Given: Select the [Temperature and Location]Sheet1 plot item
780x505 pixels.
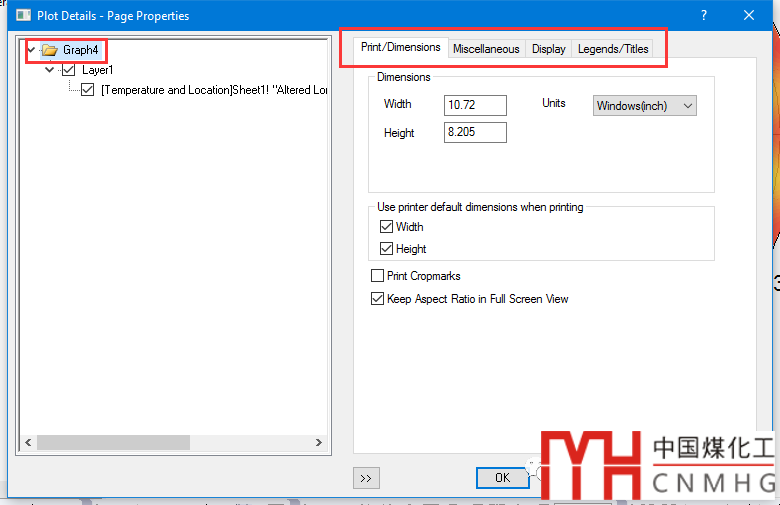Looking at the screenshot, I should (214, 90).
